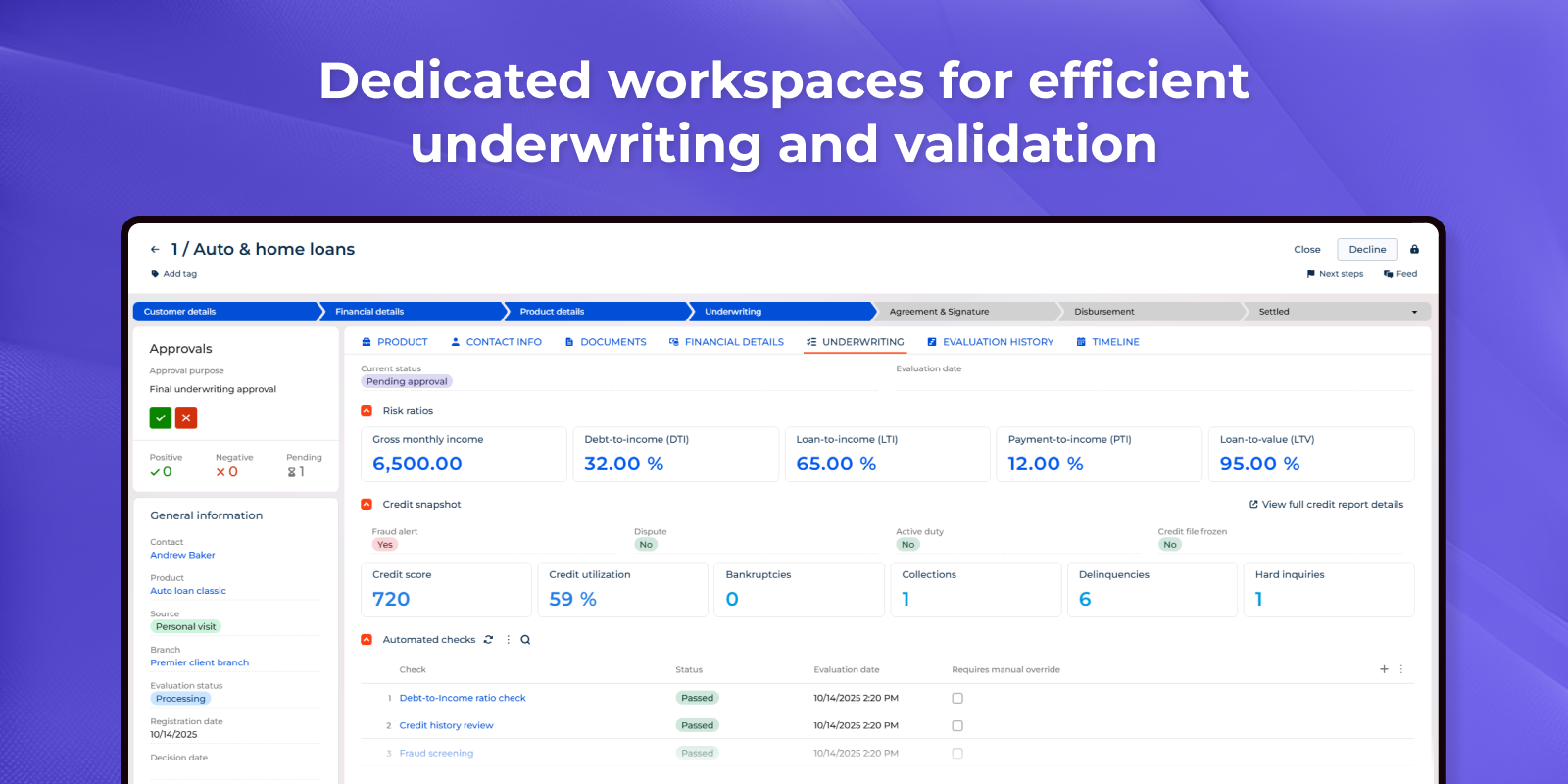Open View full credit report details
Image resolution: width=1568 pixels, height=784 pixels.
point(1326,505)
